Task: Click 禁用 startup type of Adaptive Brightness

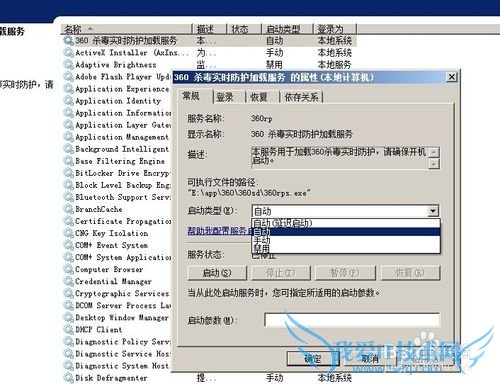Action: pos(274,65)
